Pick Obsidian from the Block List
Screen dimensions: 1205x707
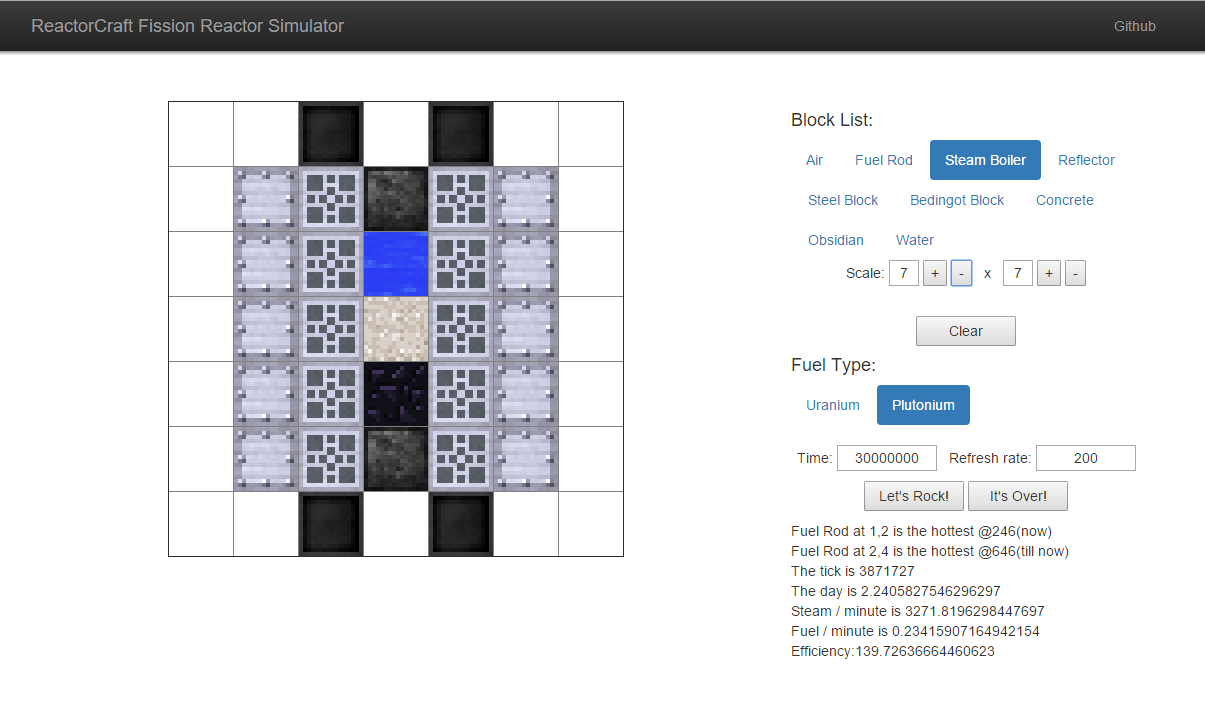[836, 240]
